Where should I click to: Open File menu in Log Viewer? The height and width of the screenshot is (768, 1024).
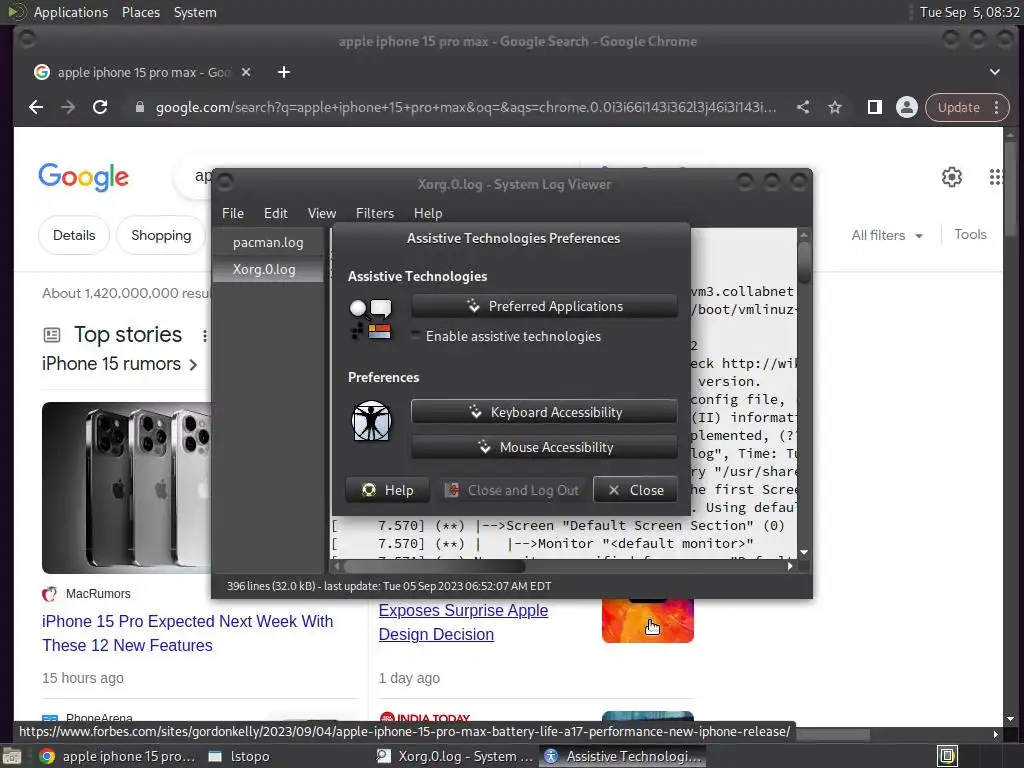click(232, 213)
